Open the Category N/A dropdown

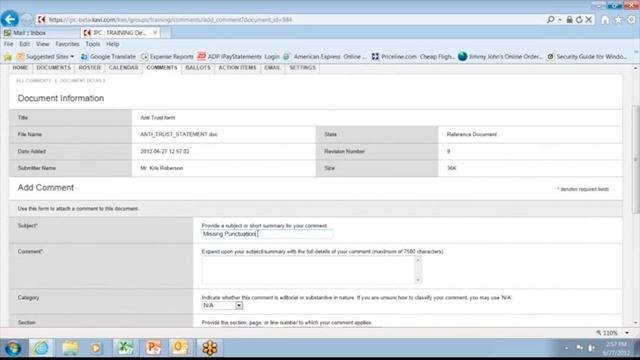coord(222,305)
